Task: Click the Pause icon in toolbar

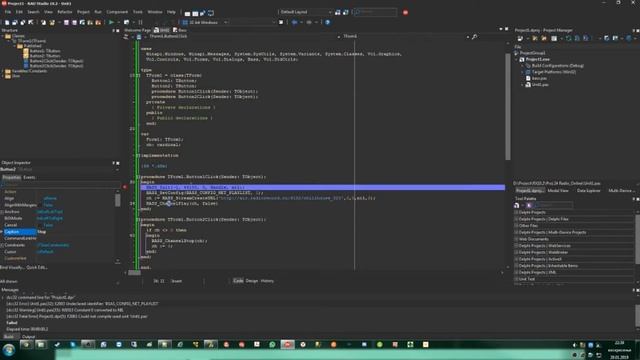Action: pyautogui.click(x=140, y=22)
